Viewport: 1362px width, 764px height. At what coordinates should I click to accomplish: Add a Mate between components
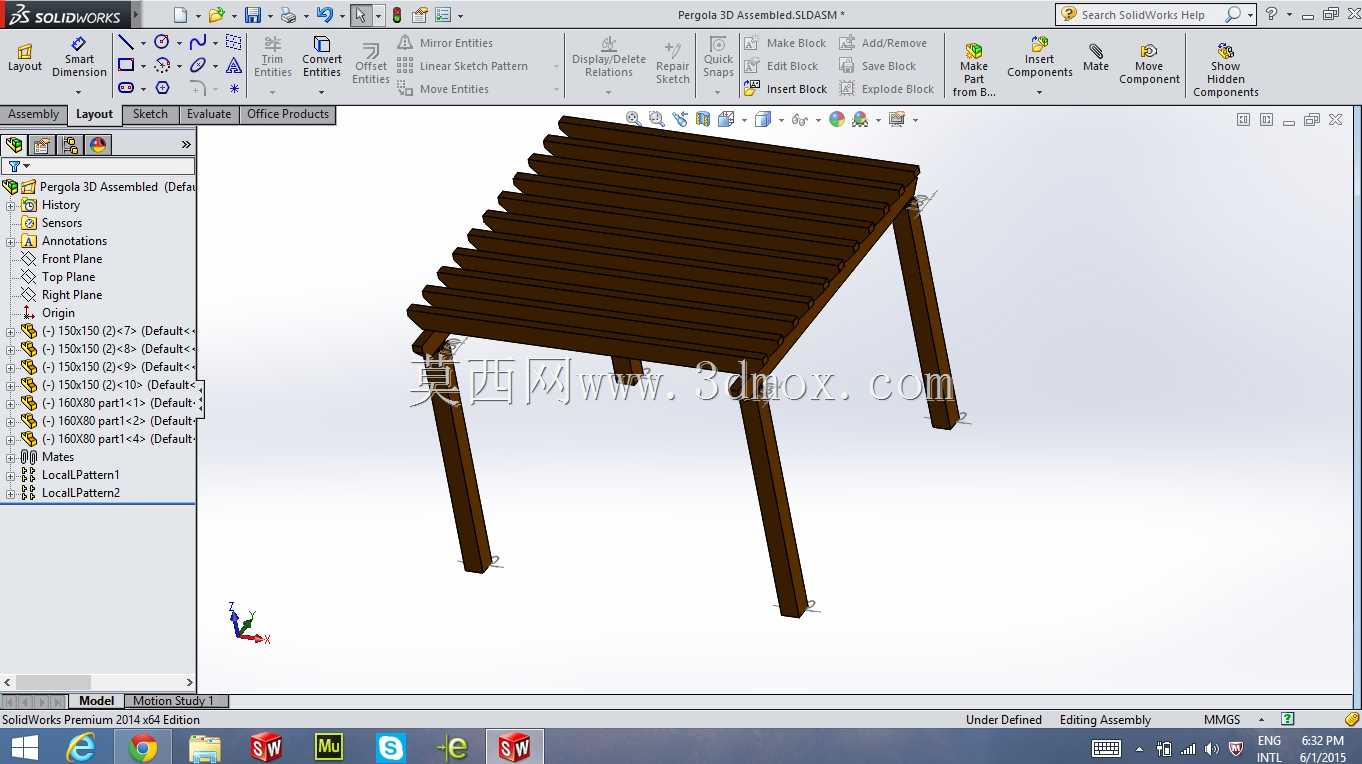pyautogui.click(x=1096, y=58)
